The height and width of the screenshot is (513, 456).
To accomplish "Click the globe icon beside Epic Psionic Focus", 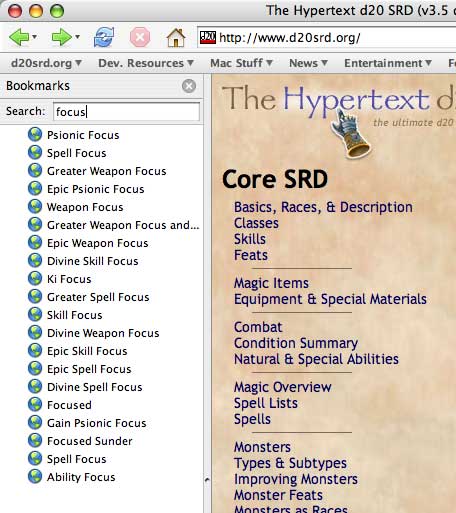I will (35, 189).
